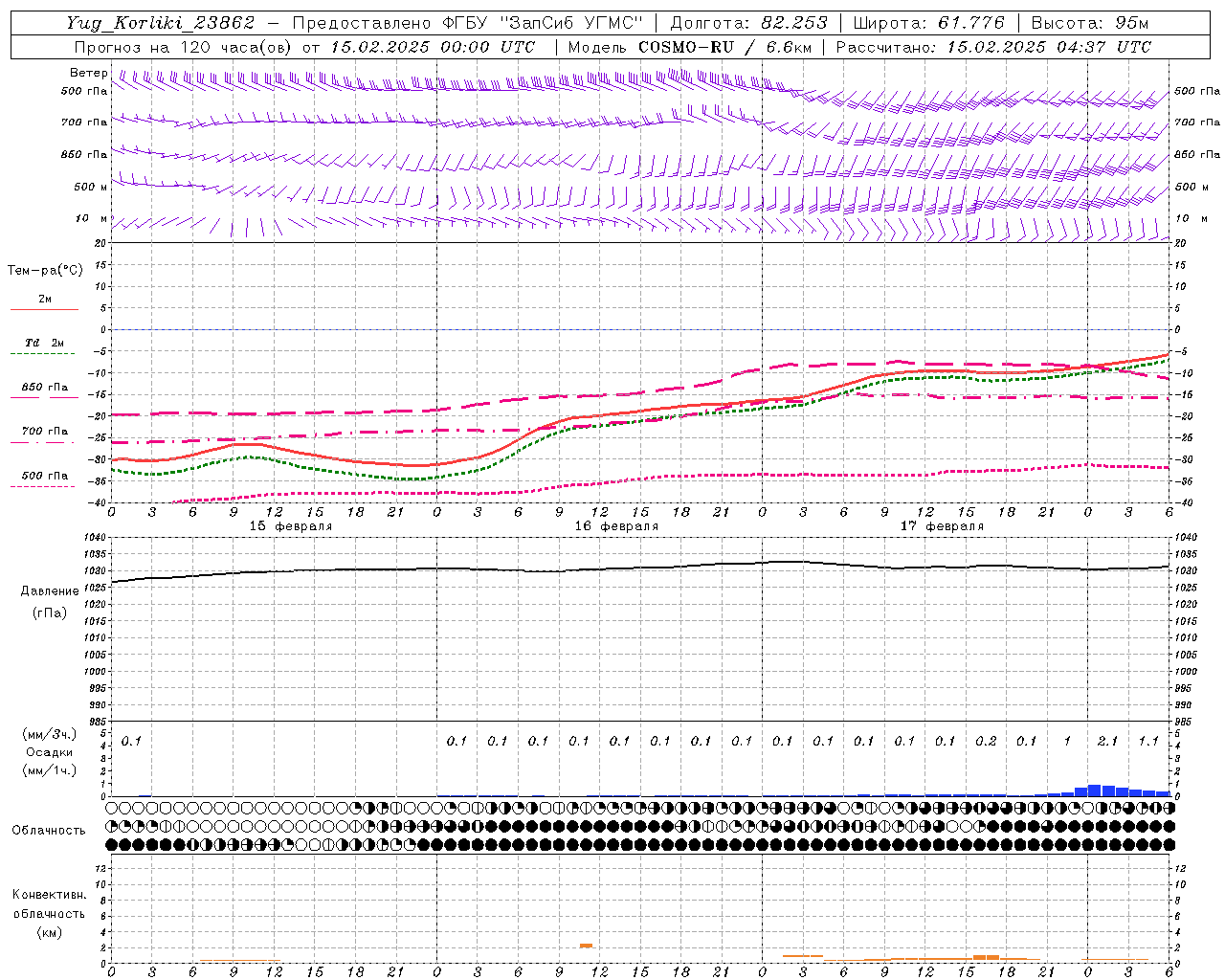Click the (гПа) unit under Давление
This screenshot has width=1225, height=980.
pos(50,612)
